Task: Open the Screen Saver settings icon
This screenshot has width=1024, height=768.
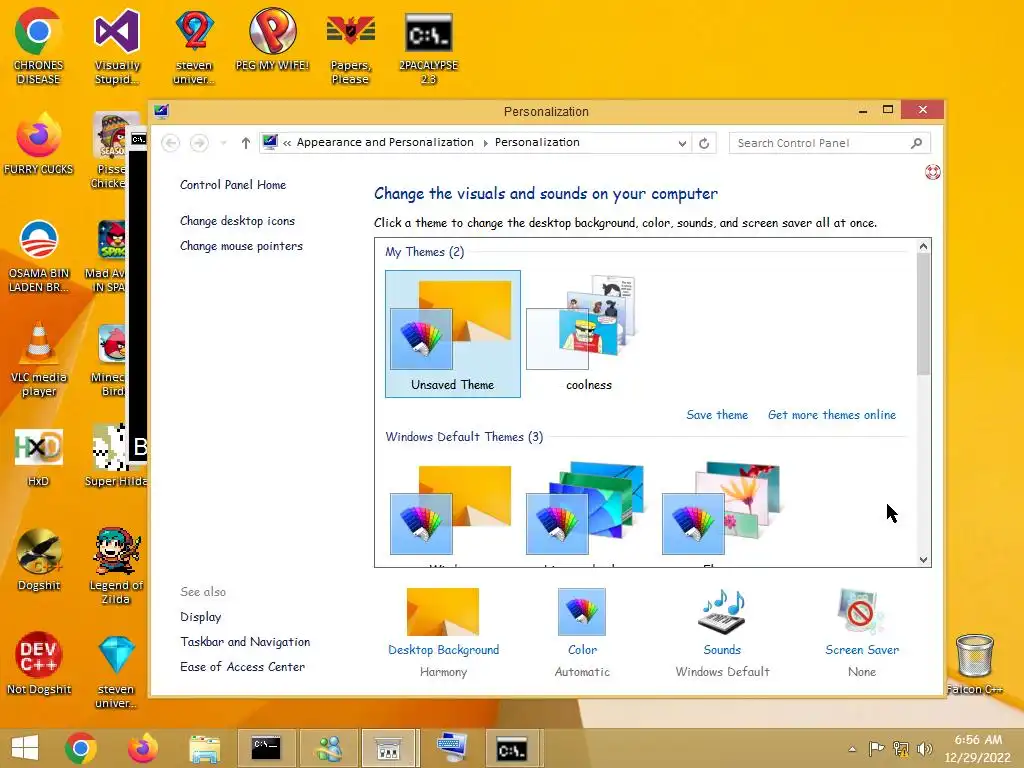Action: click(861, 612)
